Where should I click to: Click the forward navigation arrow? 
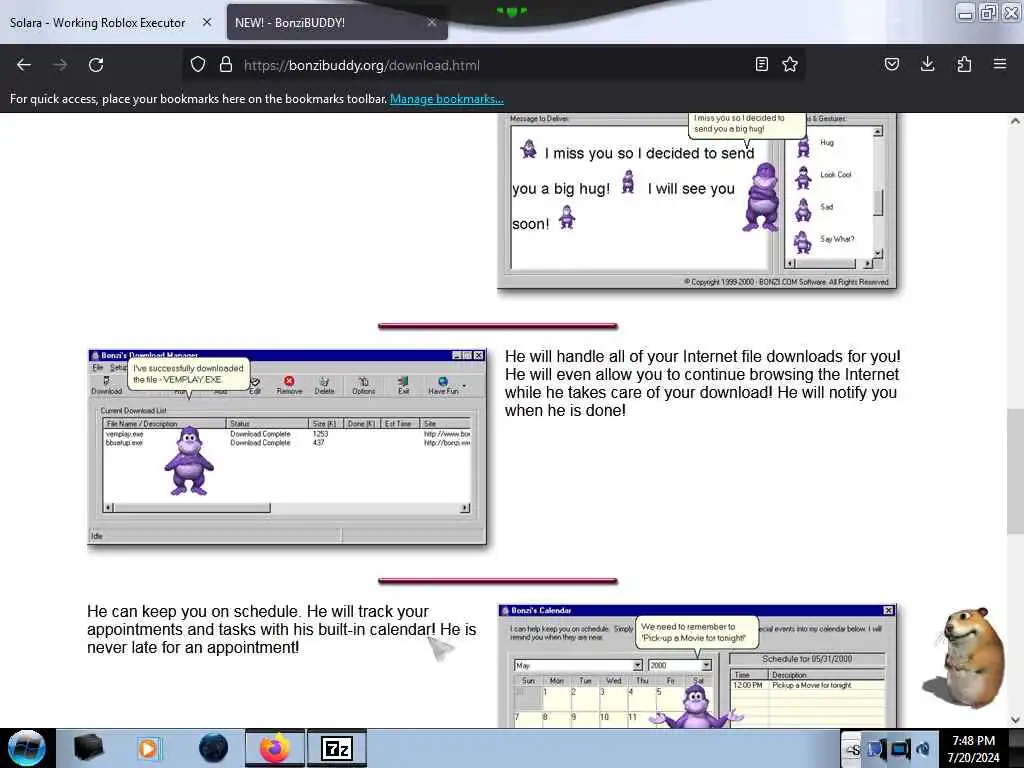(x=60, y=65)
